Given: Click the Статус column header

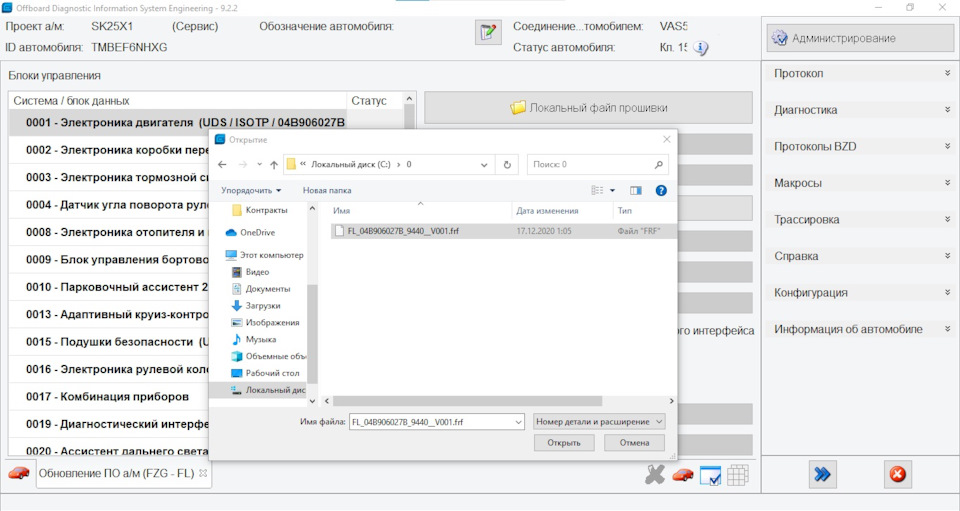Looking at the screenshot, I should 374,100.
